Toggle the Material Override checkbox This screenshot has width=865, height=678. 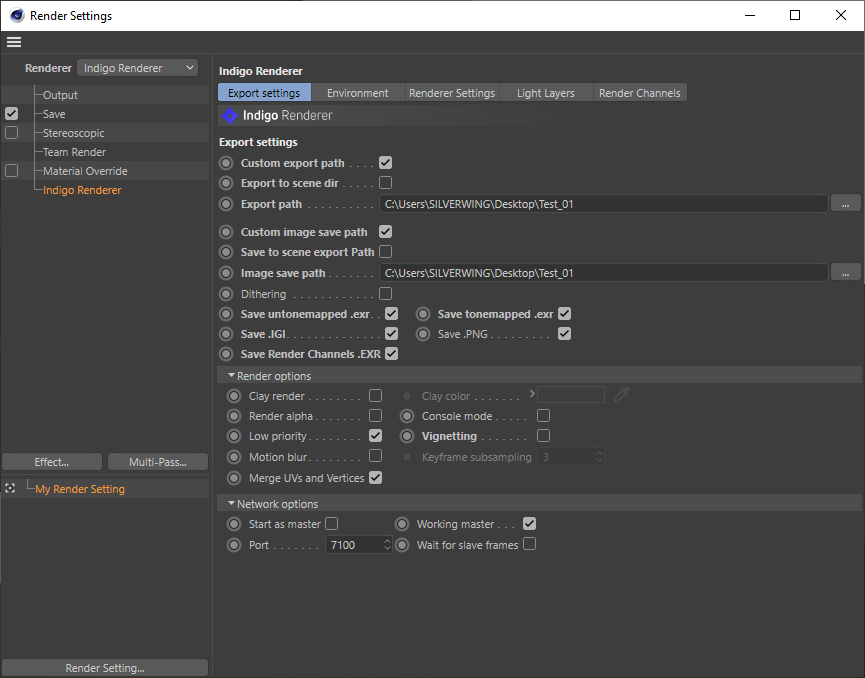11,171
